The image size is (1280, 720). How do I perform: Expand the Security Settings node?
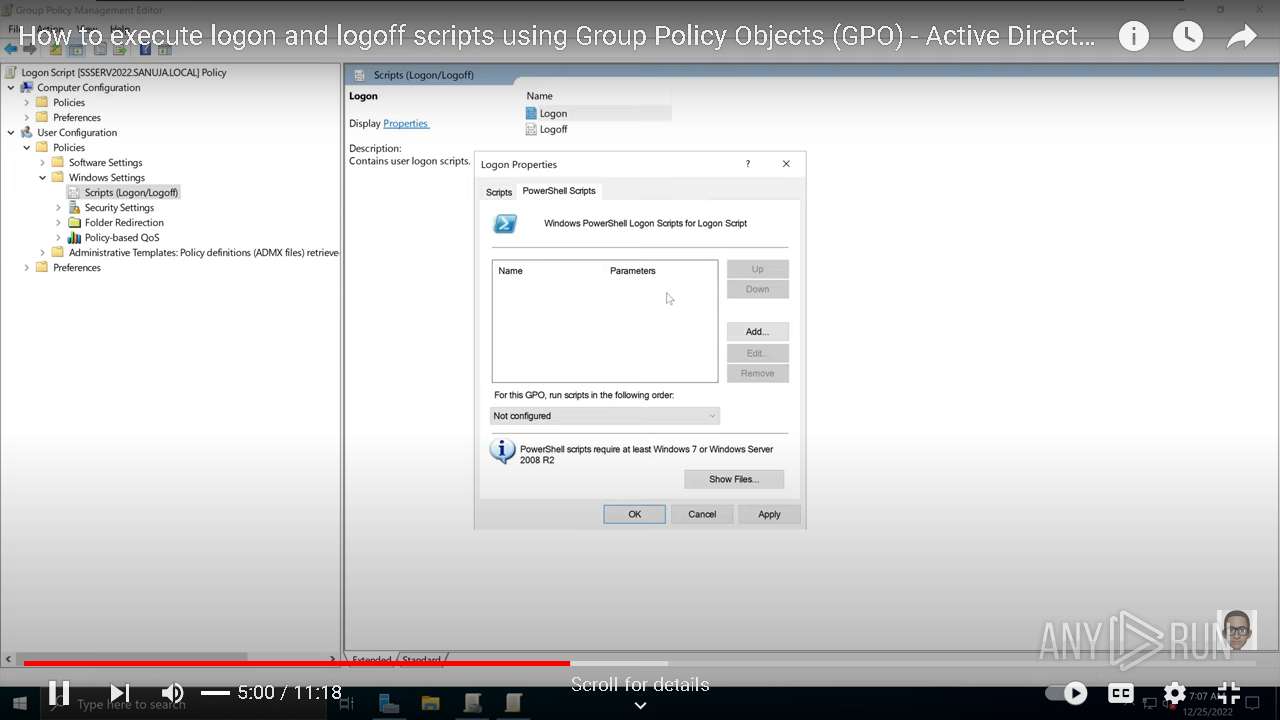point(59,207)
